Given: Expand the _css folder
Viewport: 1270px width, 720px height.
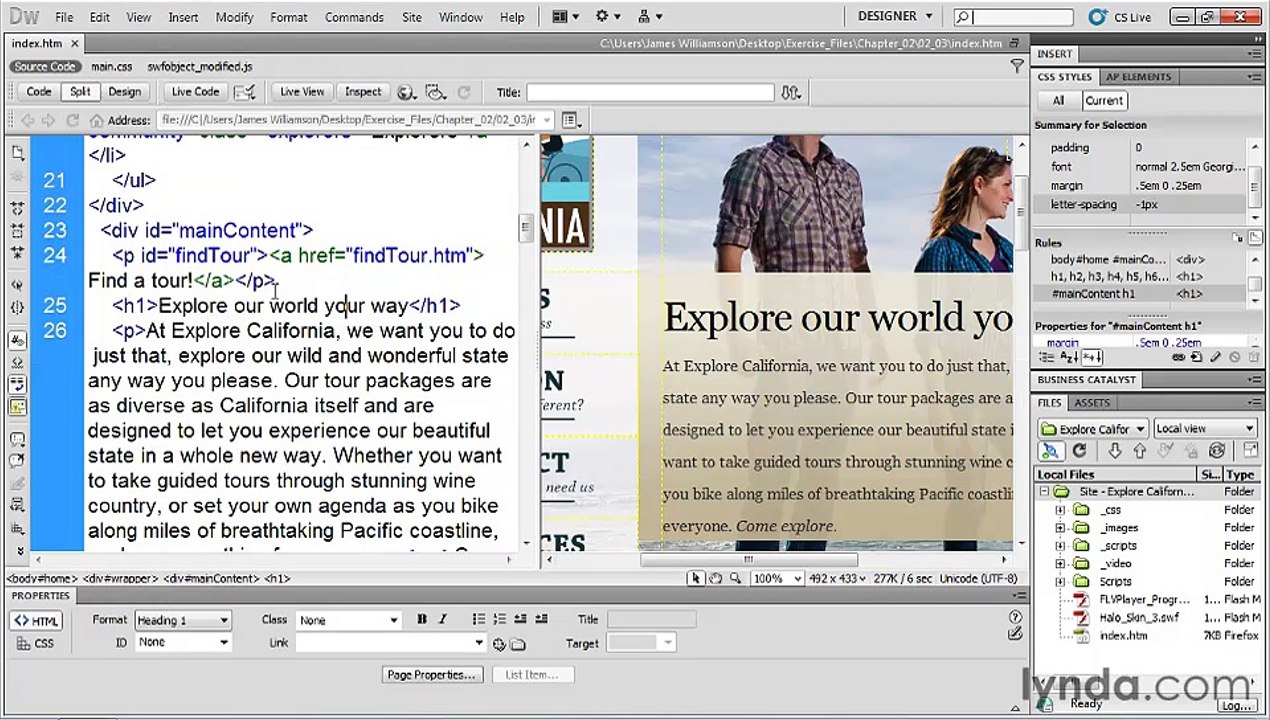Looking at the screenshot, I should 1059,510.
